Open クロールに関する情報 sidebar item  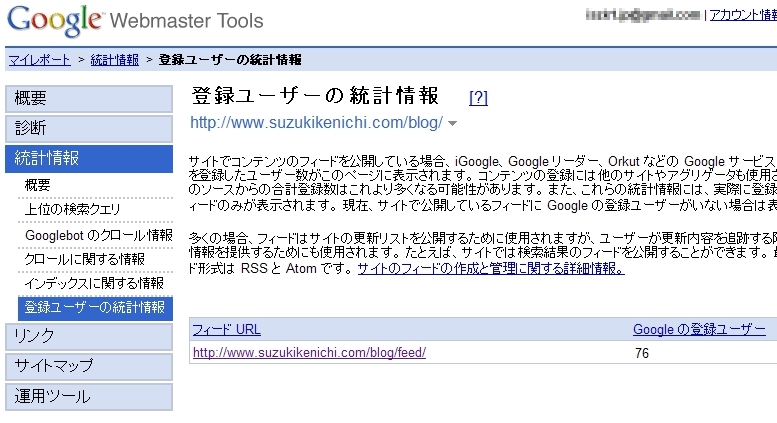85,259
